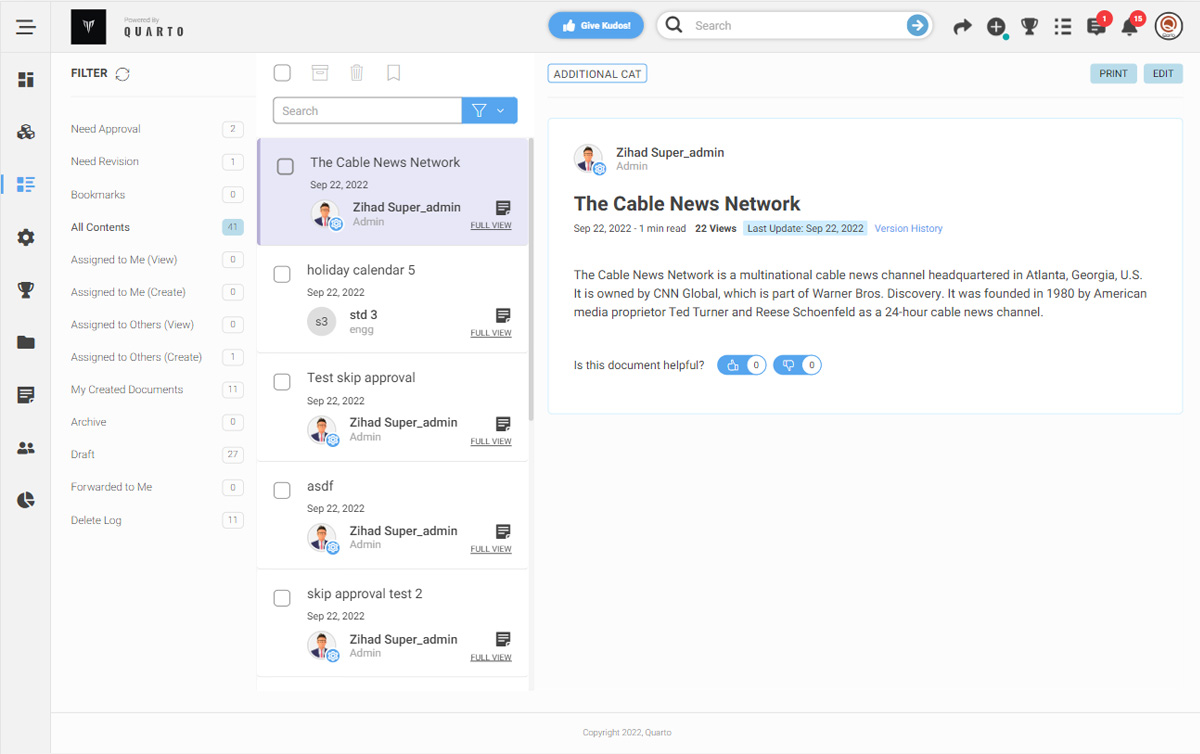1200x754 pixels.
Task: Click the bookmark toolbar icon
Action: [394, 72]
